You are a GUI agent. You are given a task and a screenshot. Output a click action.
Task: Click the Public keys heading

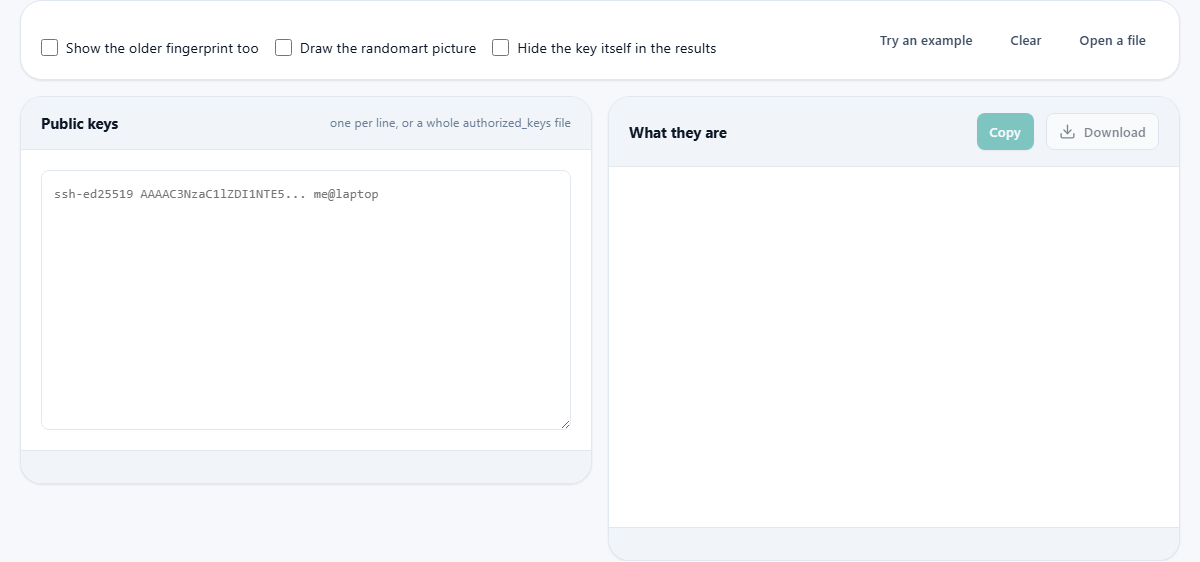[x=80, y=124]
